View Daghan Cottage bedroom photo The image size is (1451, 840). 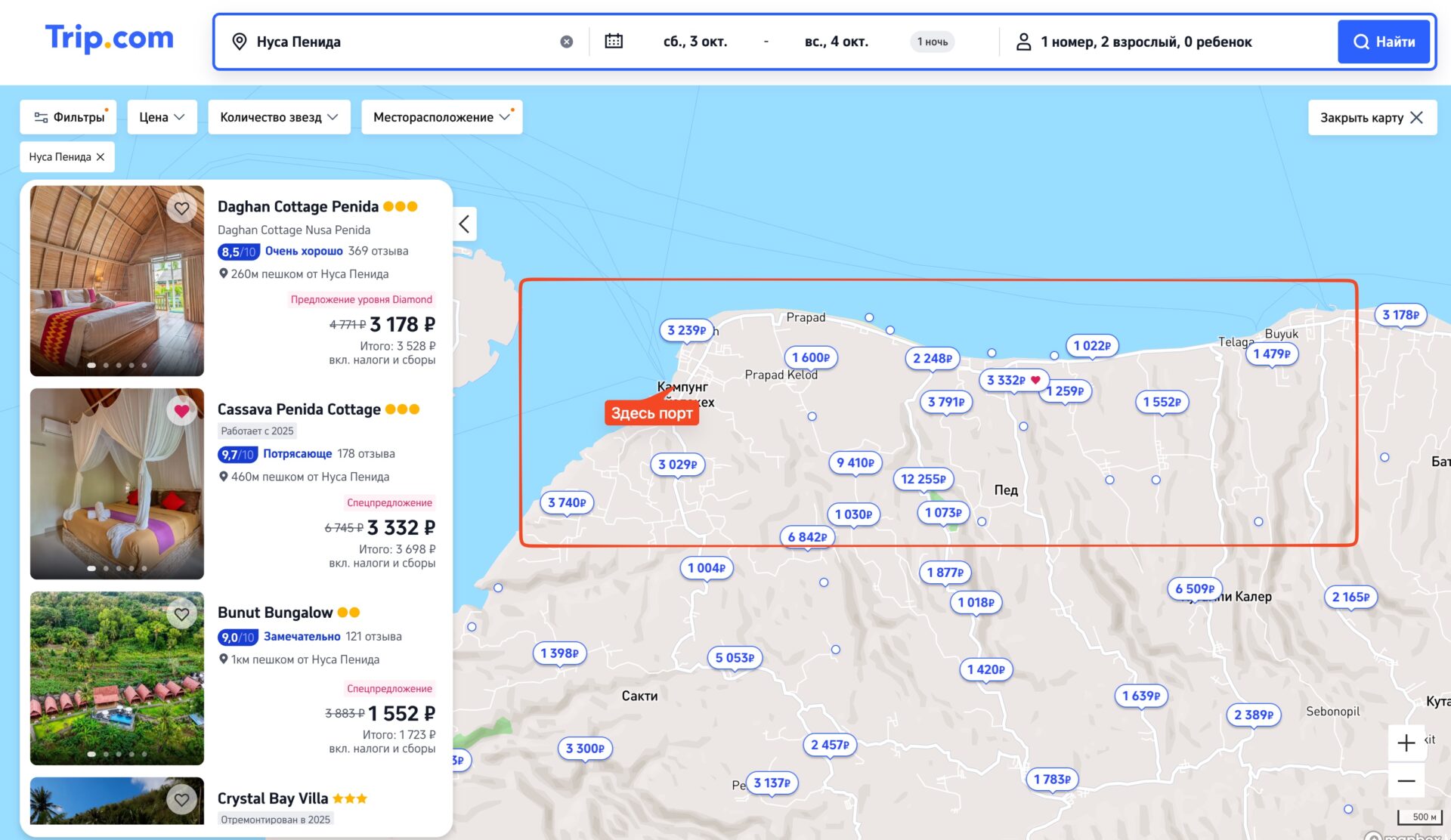pyautogui.click(x=117, y=281)
